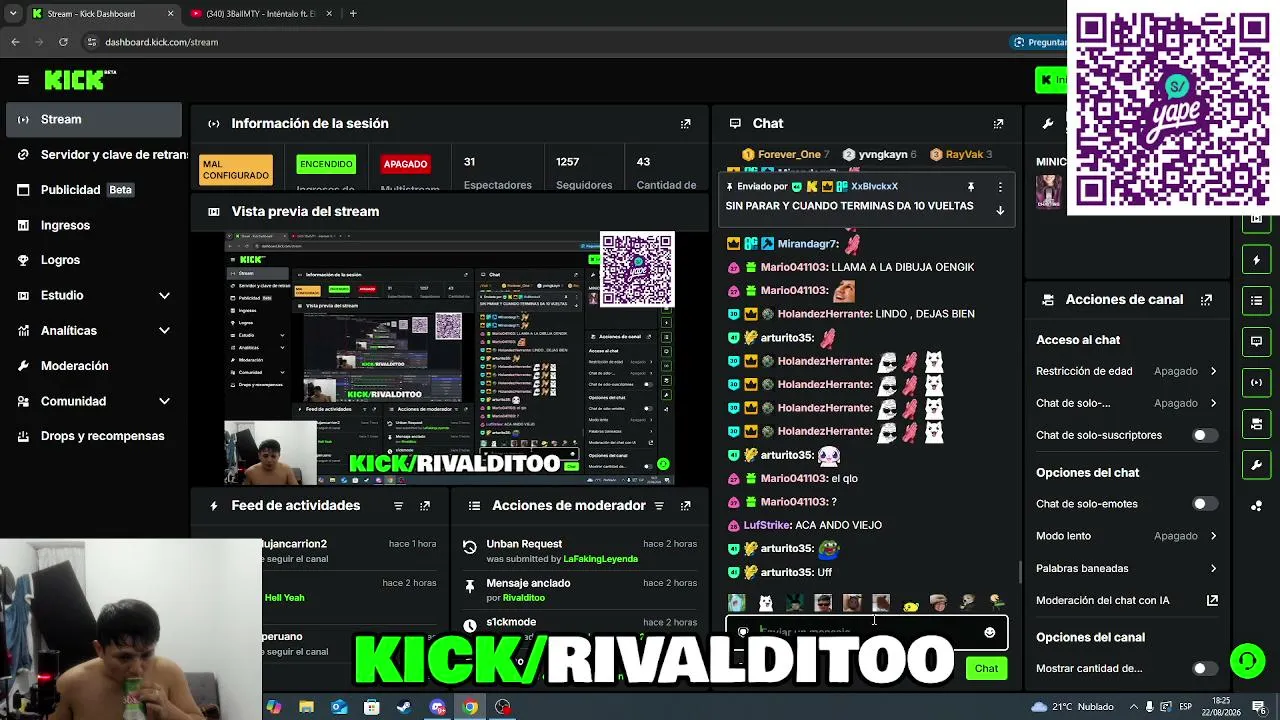
Task: Pop out the Acciones de moderador panel
Action: [x=685, y=506]
